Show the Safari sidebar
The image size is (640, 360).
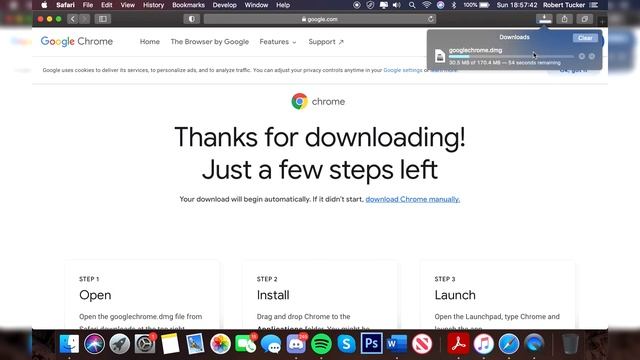click(102, 19)
